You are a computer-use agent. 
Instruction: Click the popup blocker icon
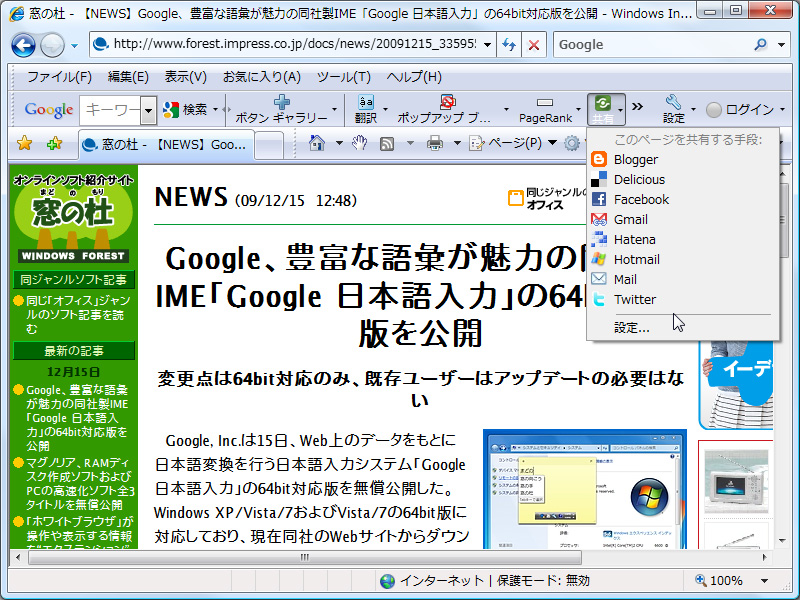coord(445,105)
